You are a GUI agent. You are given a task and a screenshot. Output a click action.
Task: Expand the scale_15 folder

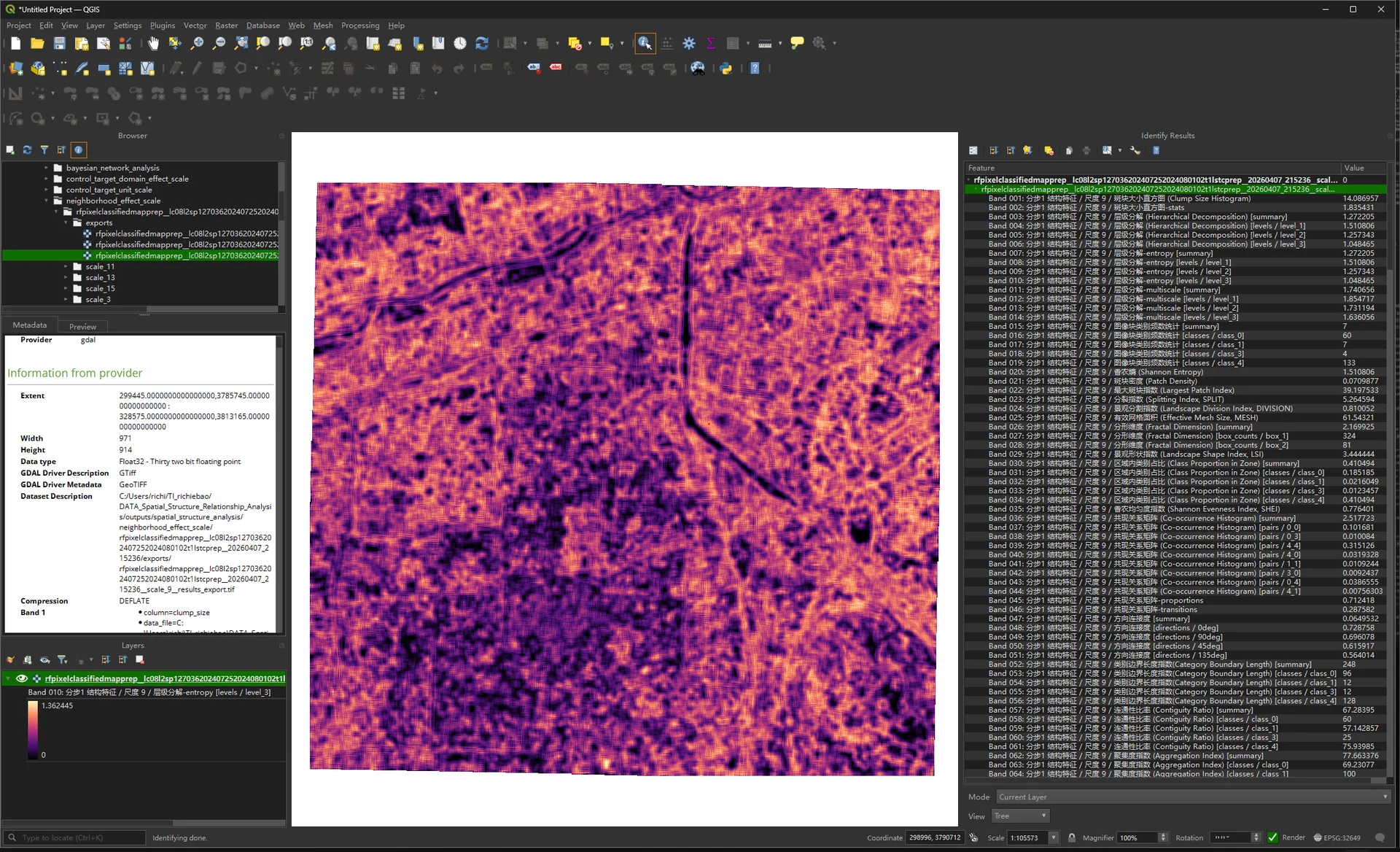[66, 289]
